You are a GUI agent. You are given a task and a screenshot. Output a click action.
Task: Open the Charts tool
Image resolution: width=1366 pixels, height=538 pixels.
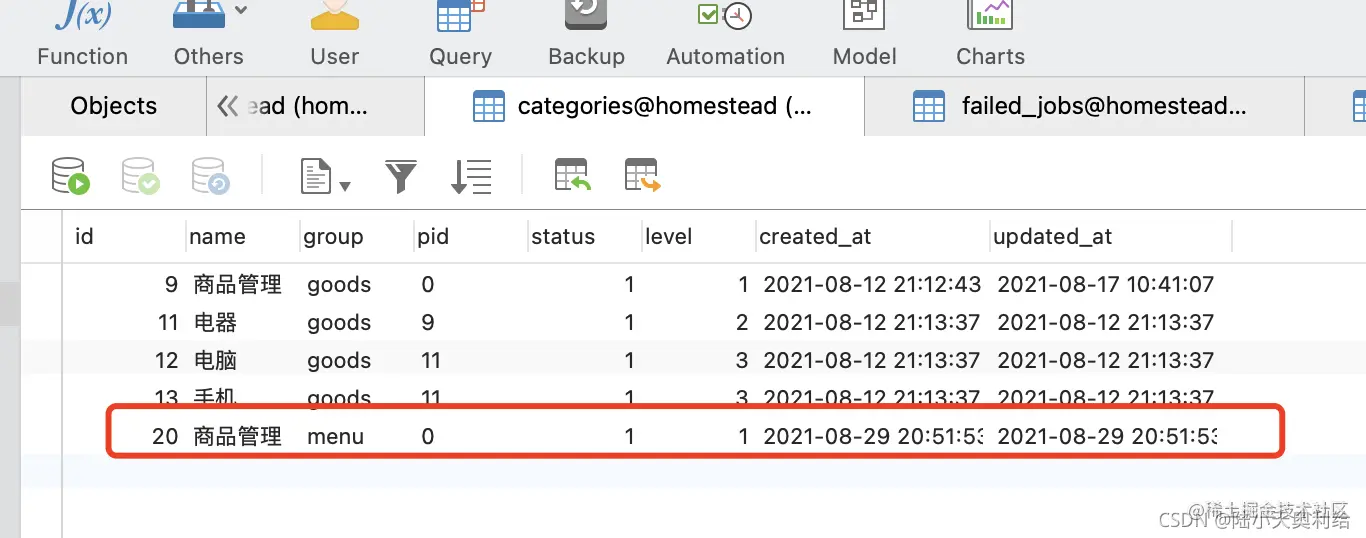[990, 35]
